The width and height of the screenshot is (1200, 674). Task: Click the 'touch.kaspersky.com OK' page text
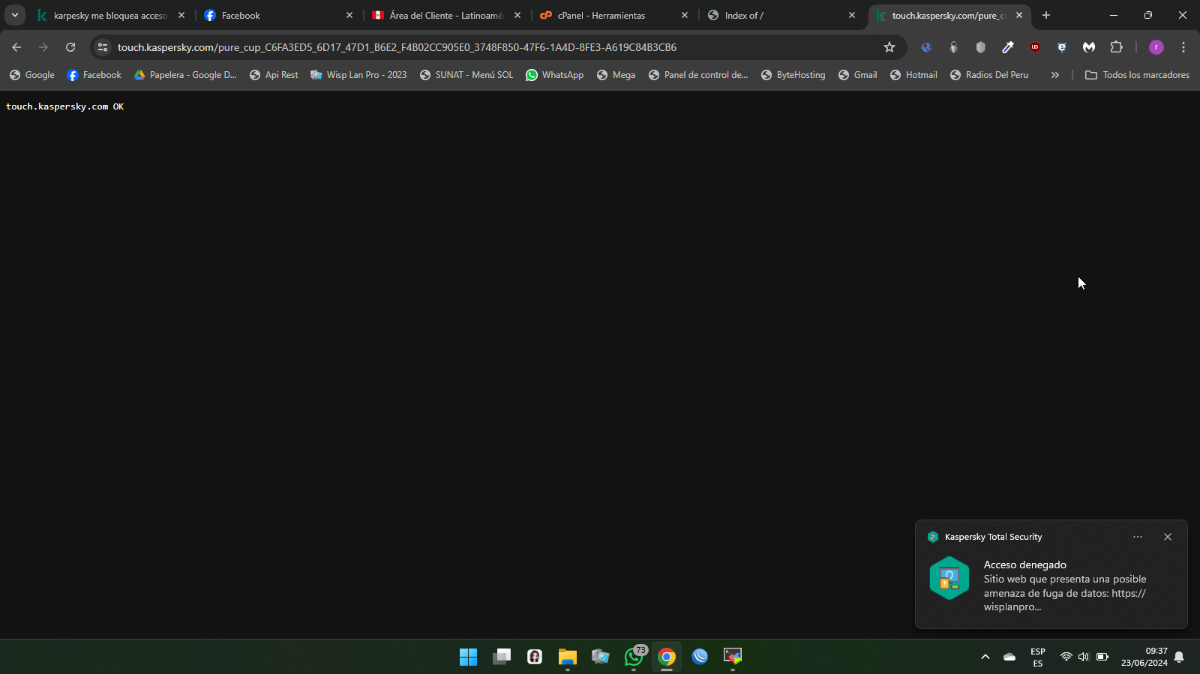pos(65,106)
